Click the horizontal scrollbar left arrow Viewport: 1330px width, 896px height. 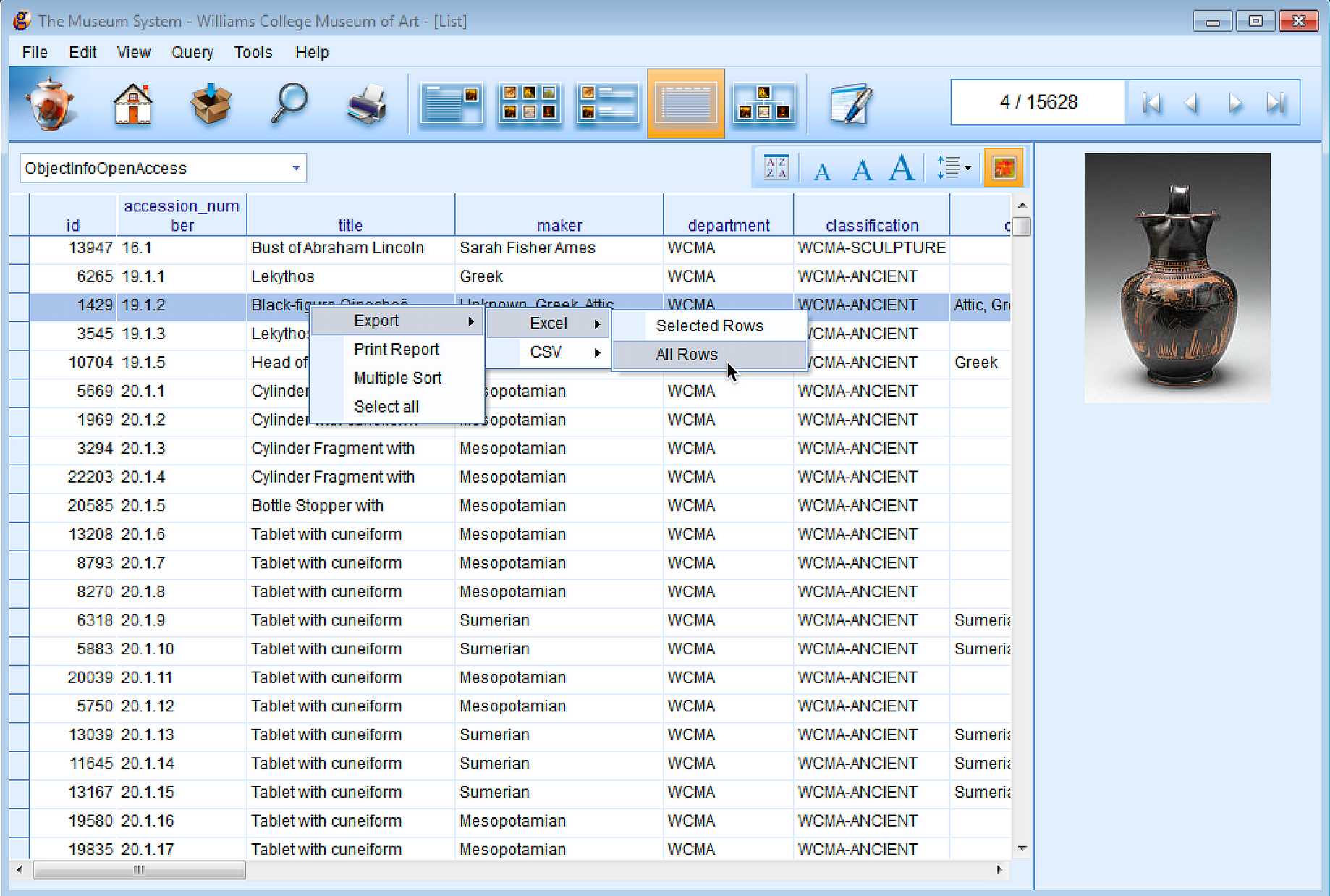pos(20,869)
